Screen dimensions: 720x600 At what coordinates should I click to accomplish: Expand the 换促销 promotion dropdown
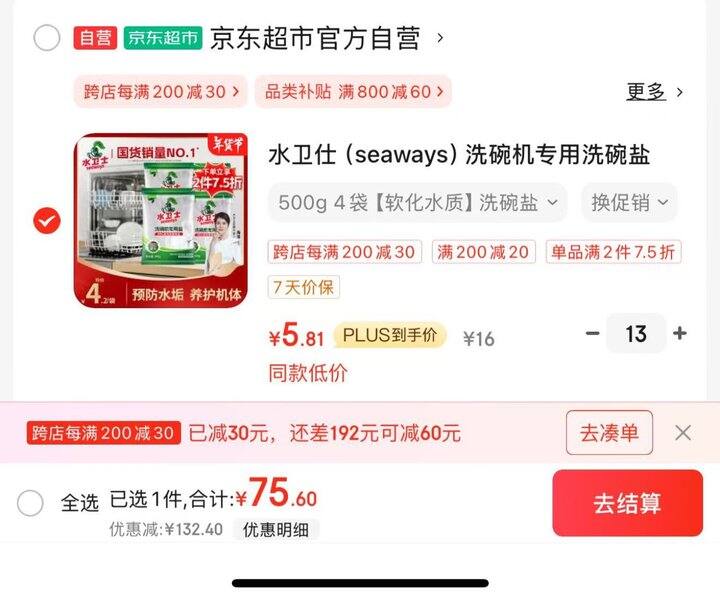point(630,202)
